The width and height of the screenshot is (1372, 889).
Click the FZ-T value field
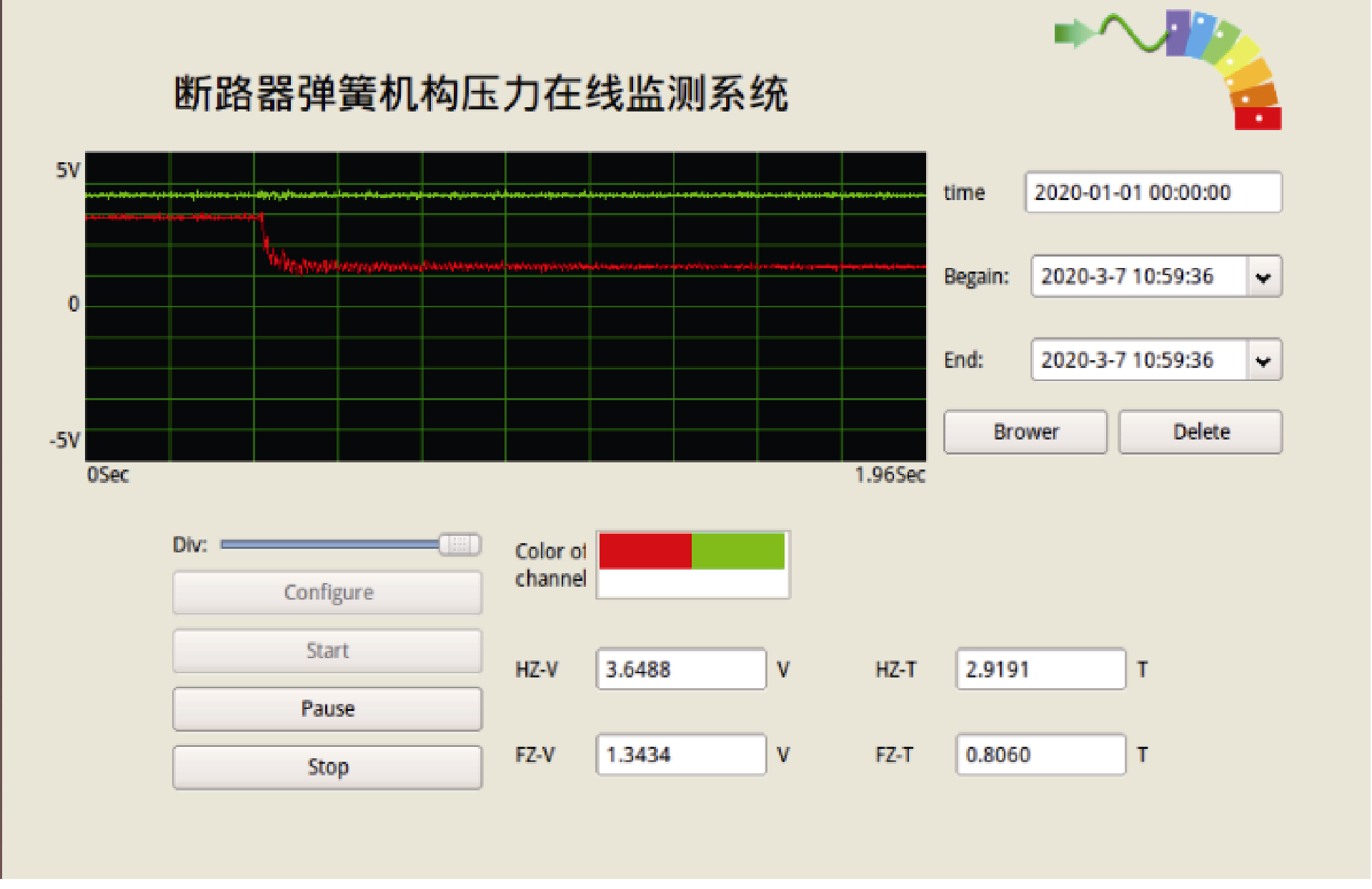coord(1040,755)
